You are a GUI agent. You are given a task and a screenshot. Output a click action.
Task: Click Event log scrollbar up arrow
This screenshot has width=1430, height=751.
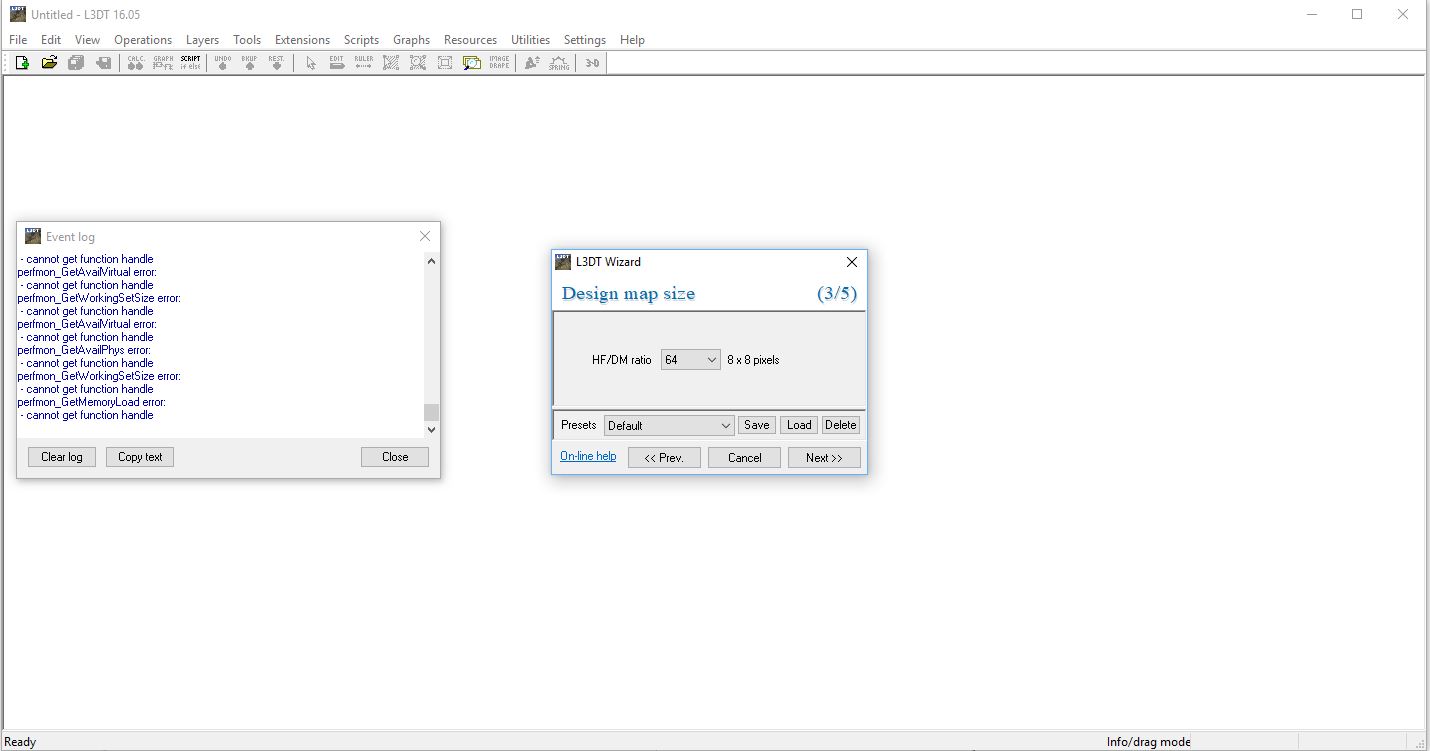click(431, 261)
